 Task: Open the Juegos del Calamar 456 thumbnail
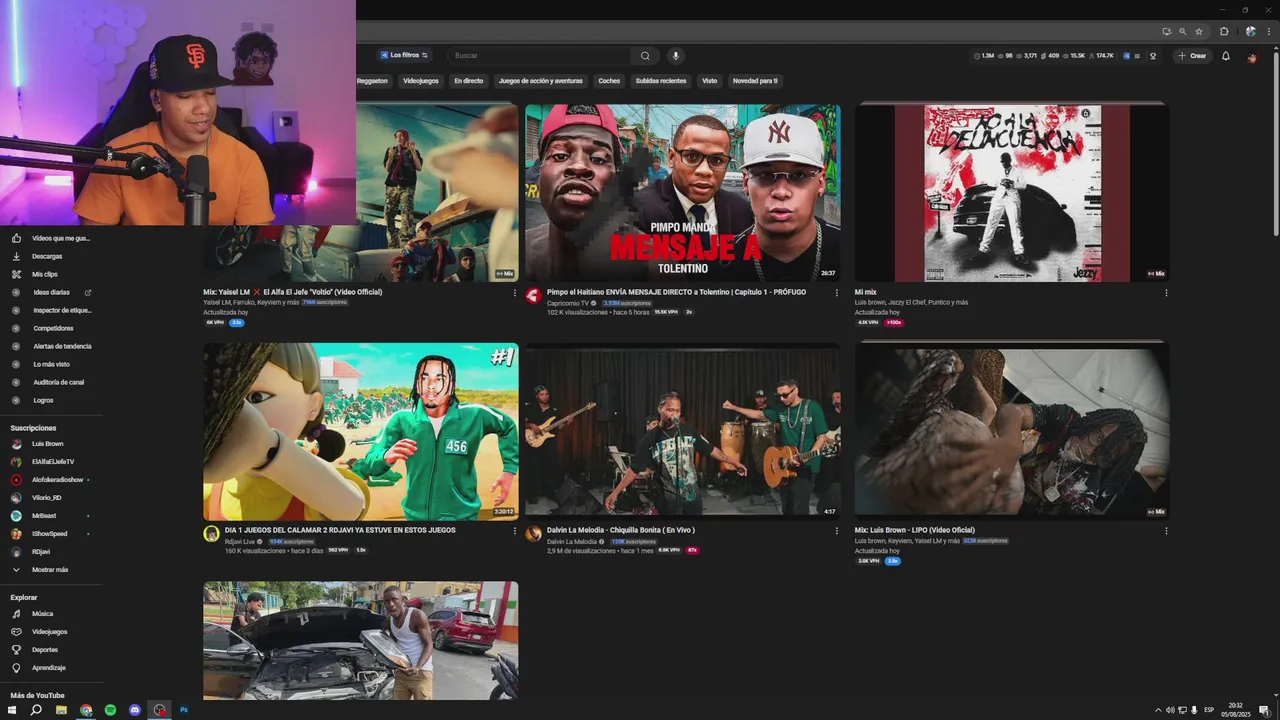(361, 432)
